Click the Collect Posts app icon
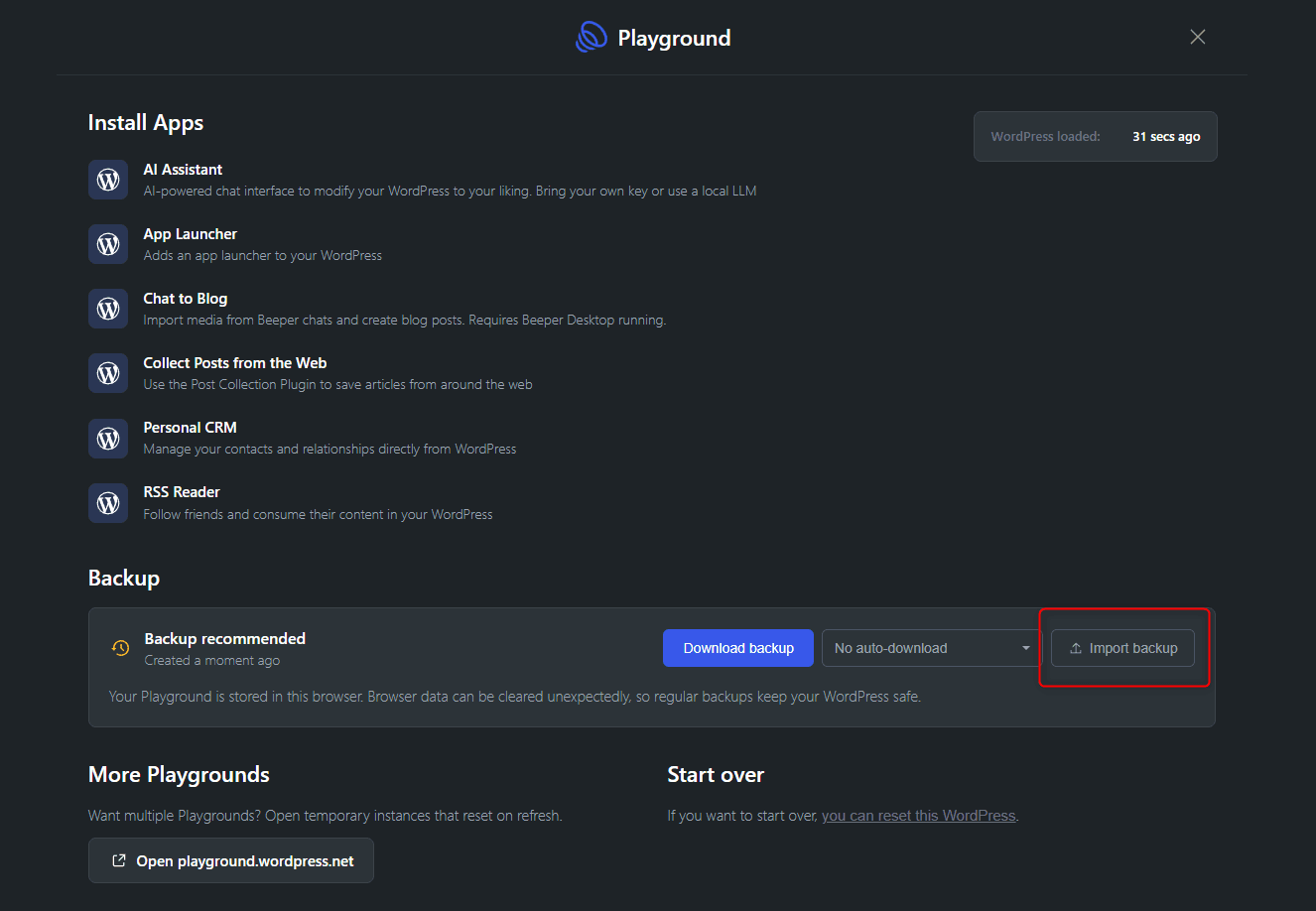The image size is (1316, 911). click(108, 373)
